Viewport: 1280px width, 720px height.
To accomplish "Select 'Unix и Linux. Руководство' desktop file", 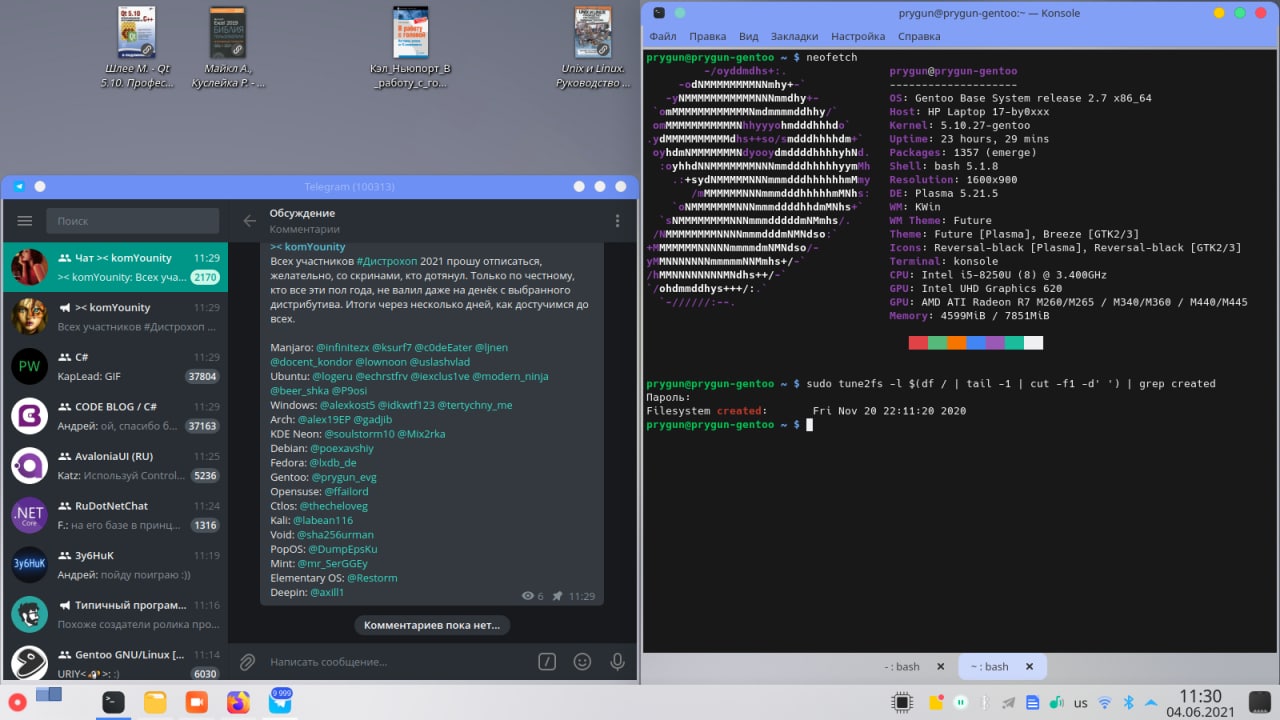I will [x=593, y=48].
